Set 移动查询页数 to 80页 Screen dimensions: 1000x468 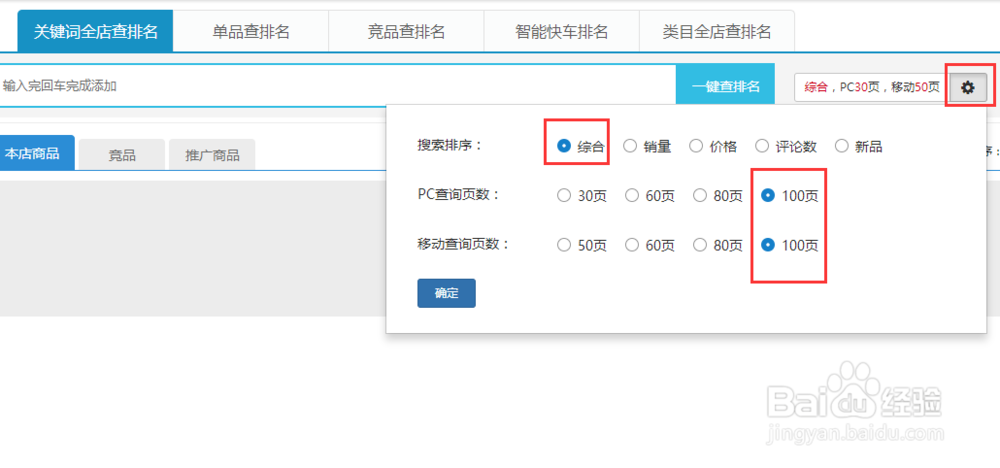click(700, 244)
